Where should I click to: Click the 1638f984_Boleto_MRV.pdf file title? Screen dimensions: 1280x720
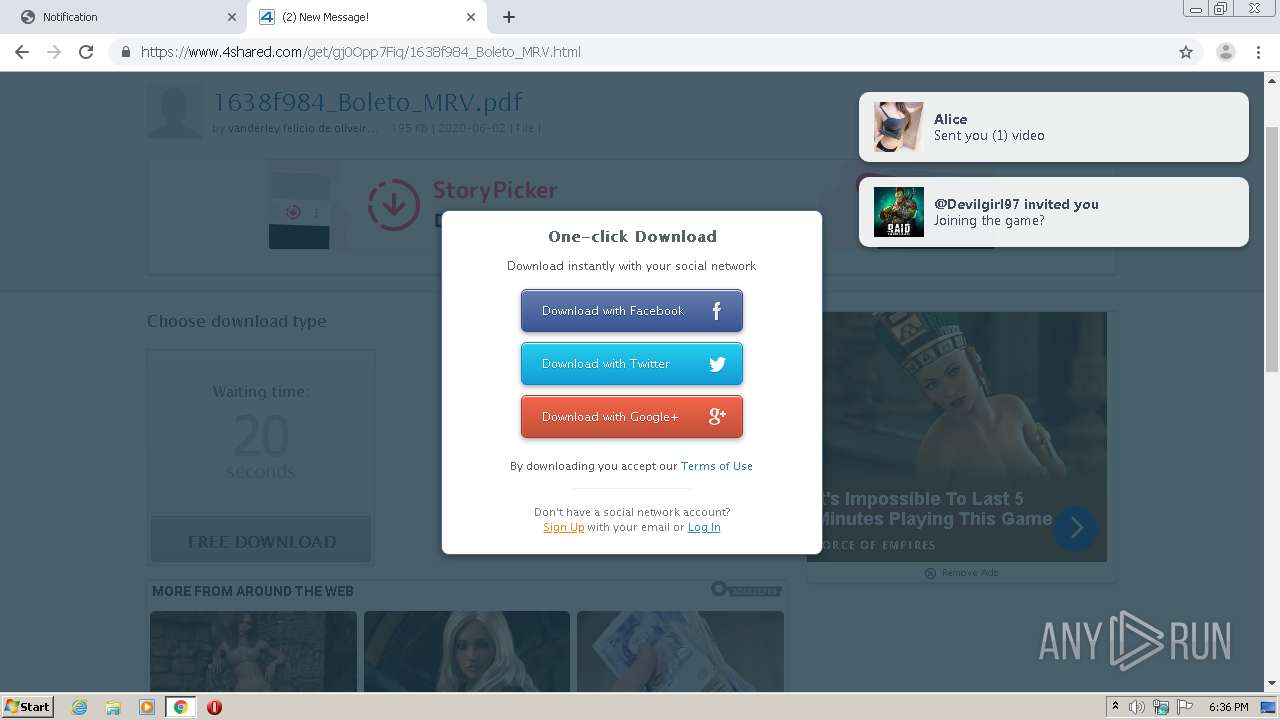point(367,102)
